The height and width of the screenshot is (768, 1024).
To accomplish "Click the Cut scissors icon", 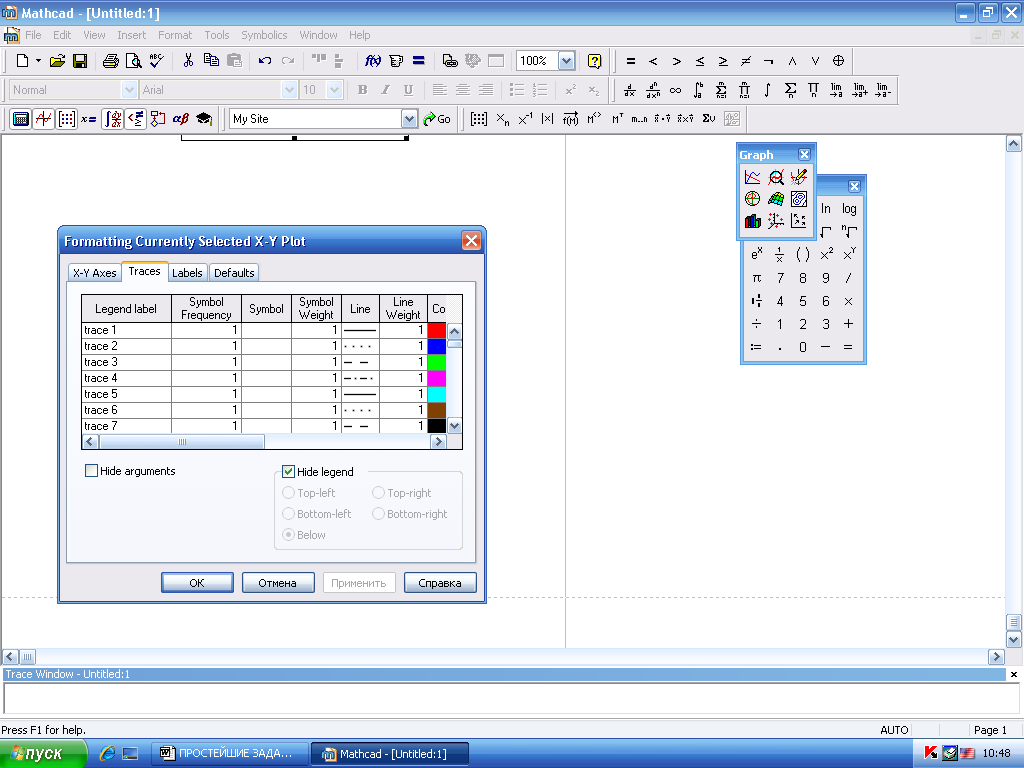I will point(188,61).
